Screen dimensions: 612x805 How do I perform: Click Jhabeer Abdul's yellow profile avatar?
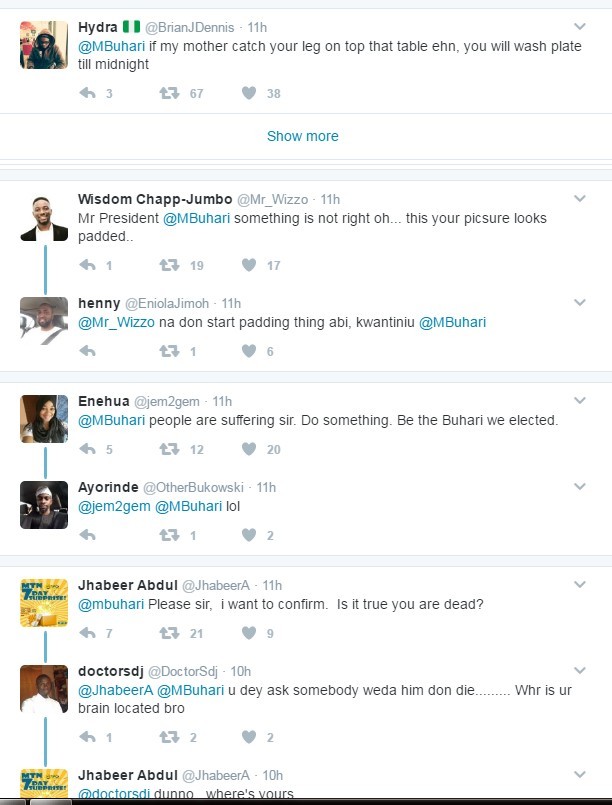[x=44, y=602]
